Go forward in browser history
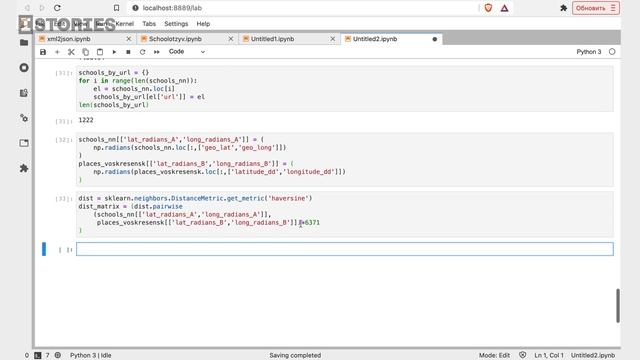Viewport: 640px width, 360px height. [x=42, y=8]
